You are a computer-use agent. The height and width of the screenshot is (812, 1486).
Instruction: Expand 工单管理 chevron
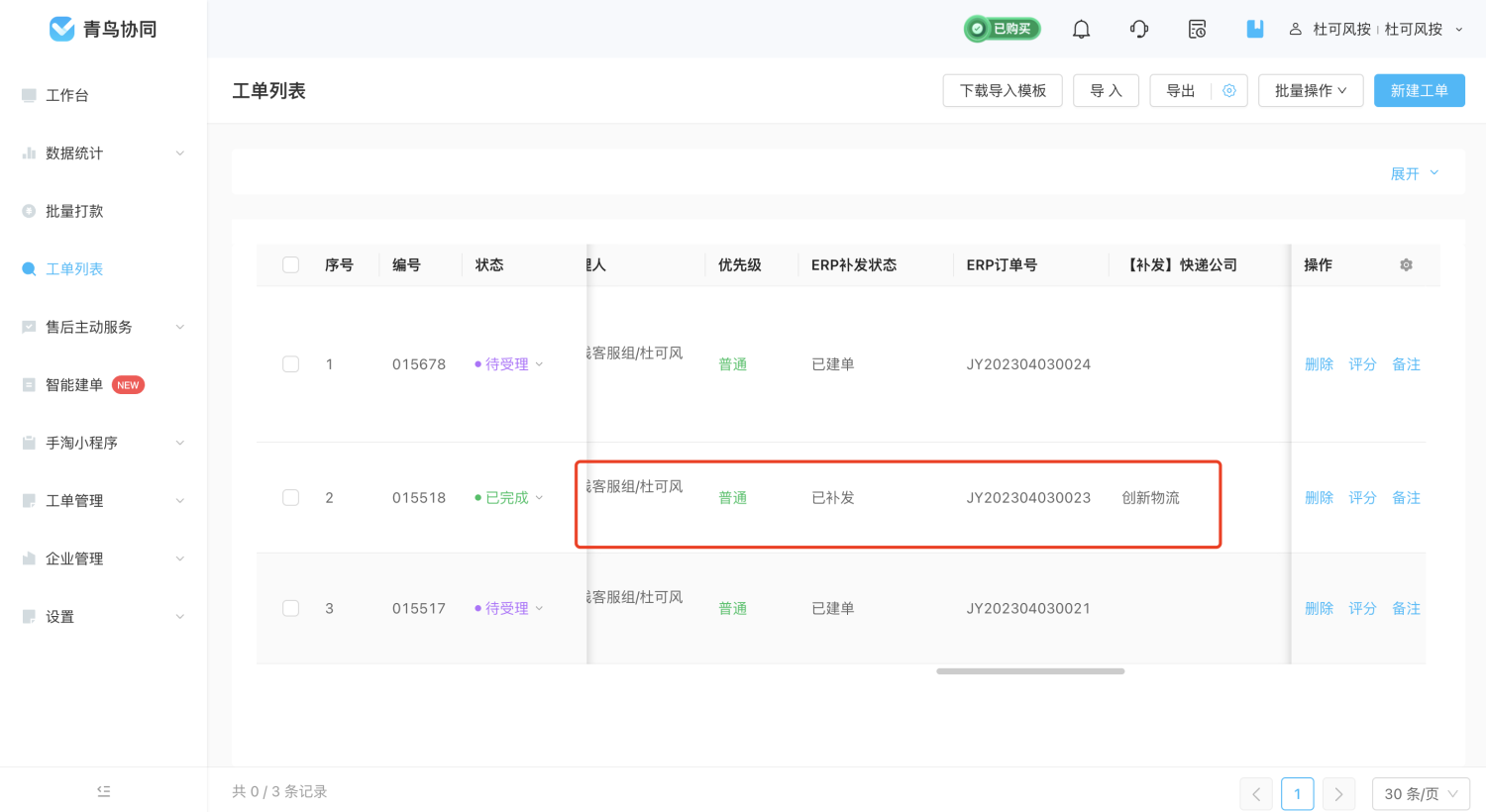(x=179, y=500)
